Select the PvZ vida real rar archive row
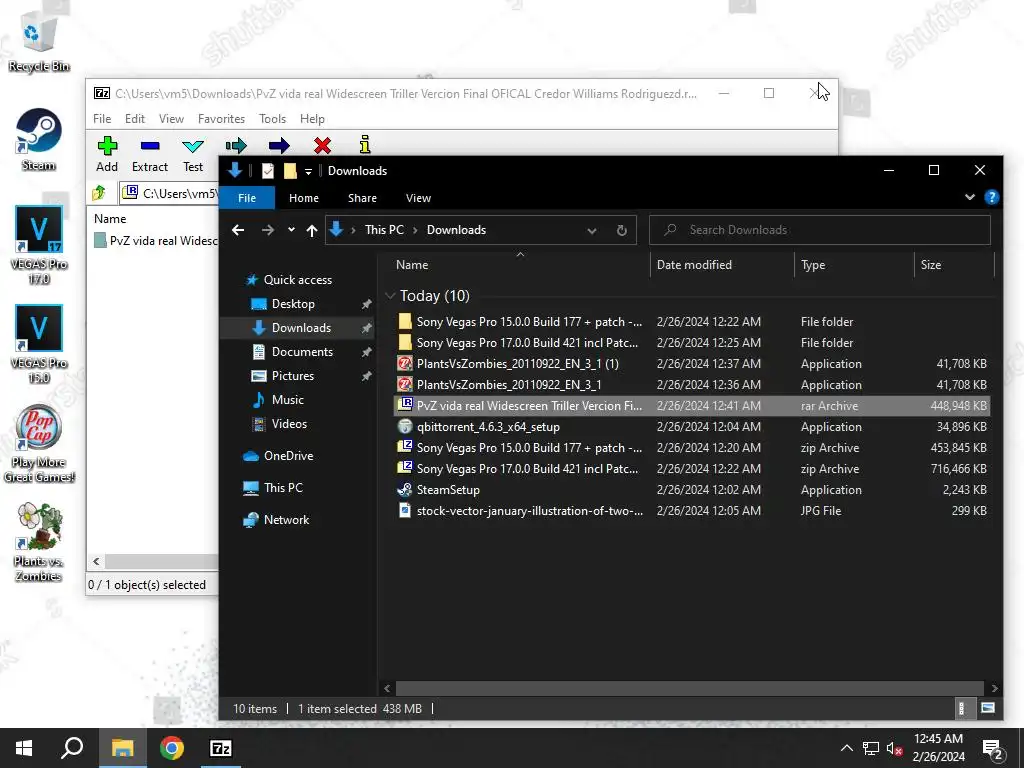 click(691, 406)
